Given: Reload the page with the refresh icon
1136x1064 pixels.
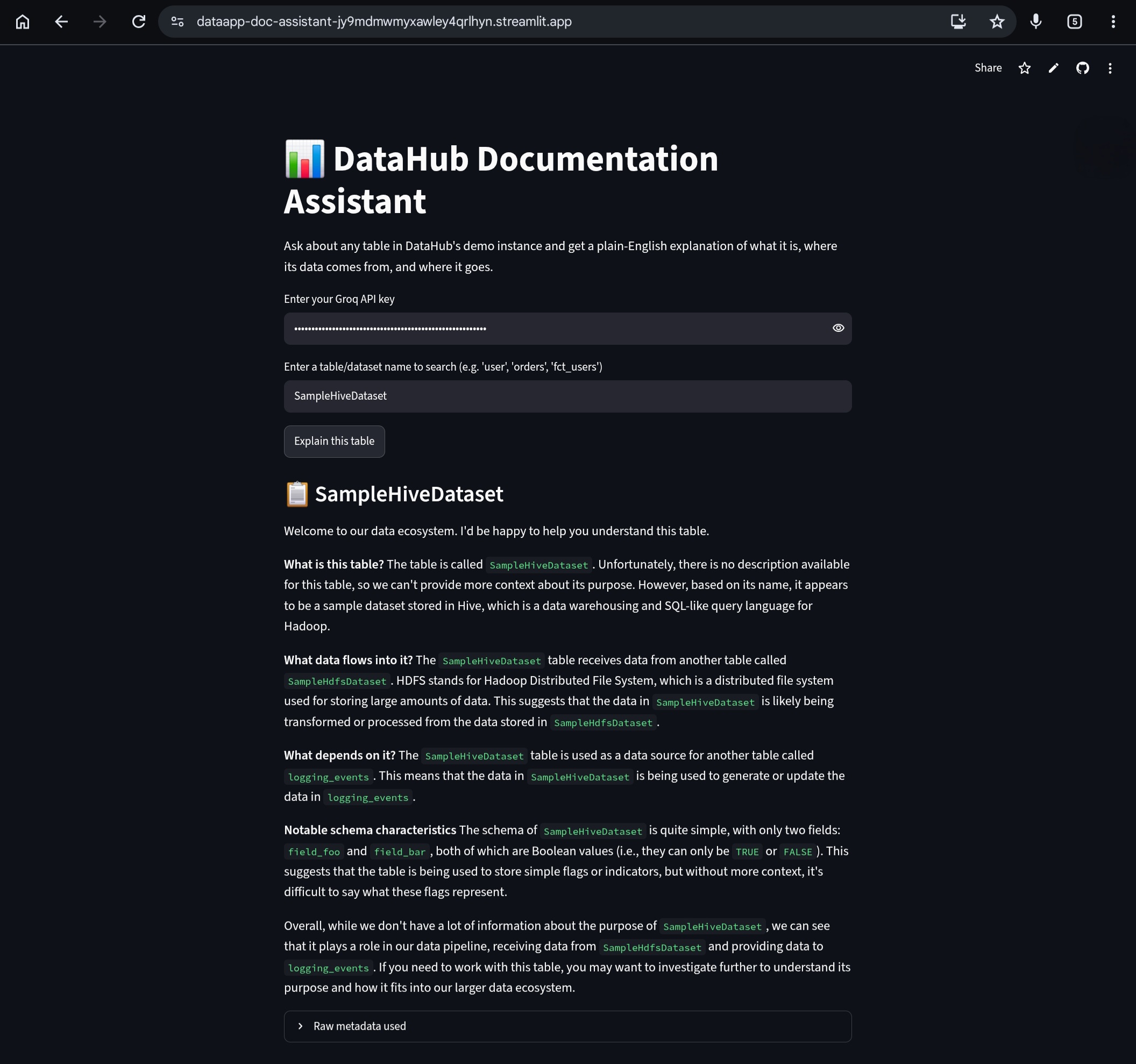Looking at the screenshot, I should 138,22.
